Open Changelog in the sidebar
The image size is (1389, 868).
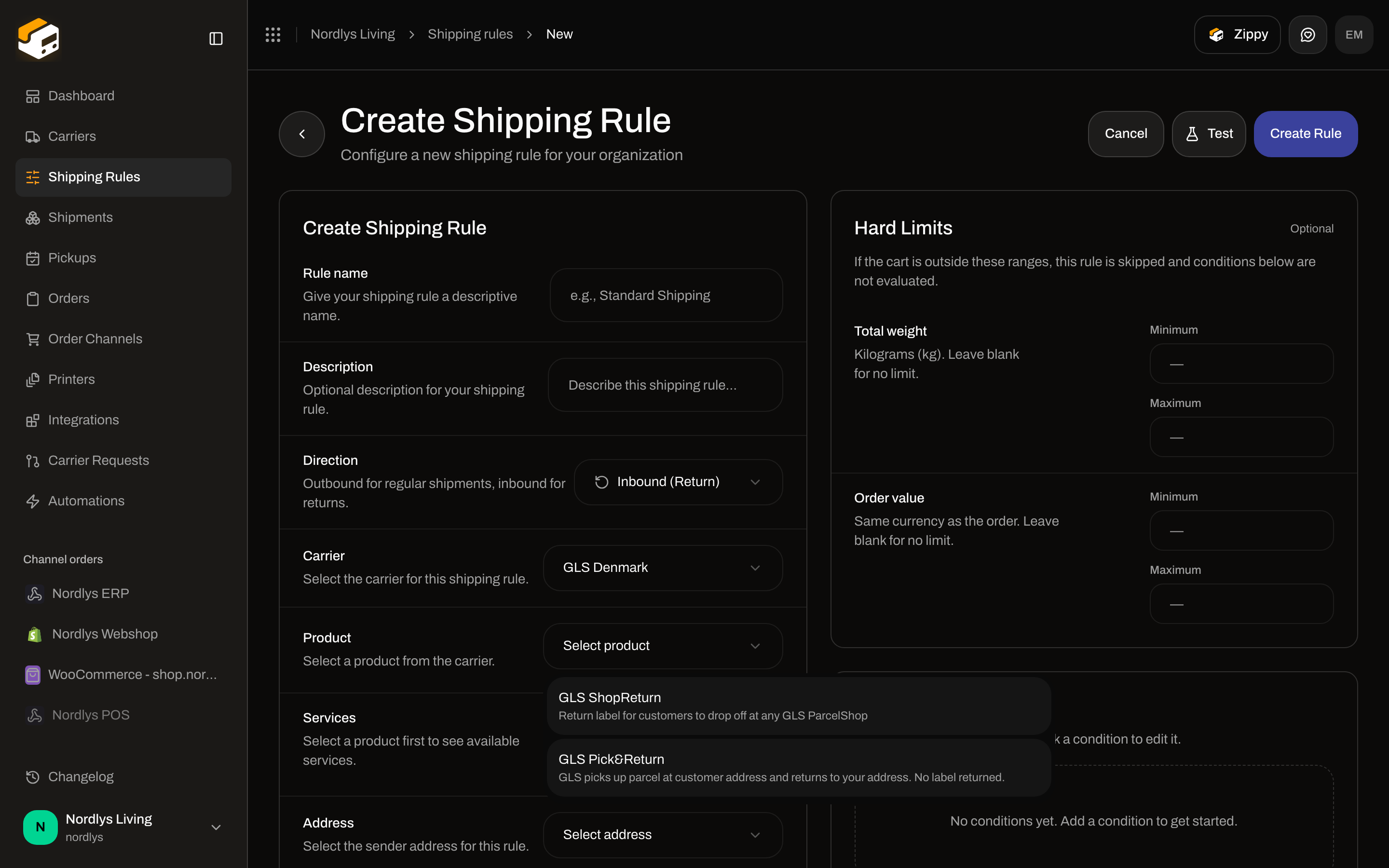(123, 777)
